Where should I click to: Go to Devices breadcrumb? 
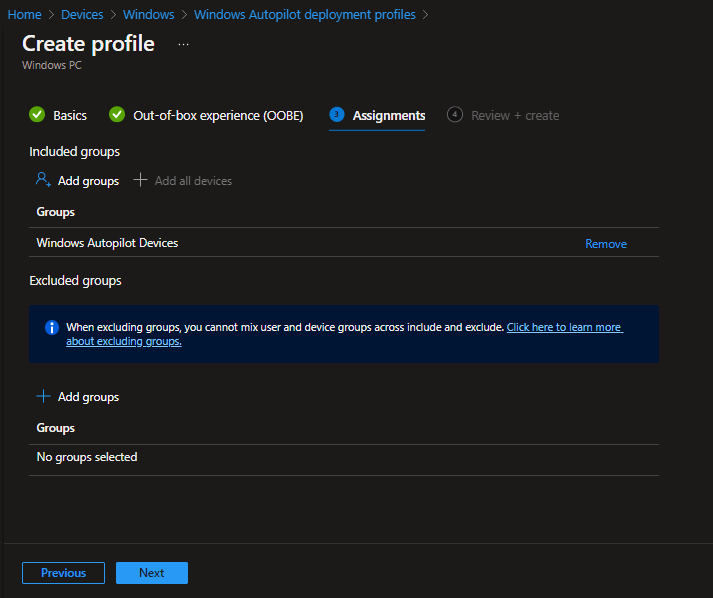(82, 15)
